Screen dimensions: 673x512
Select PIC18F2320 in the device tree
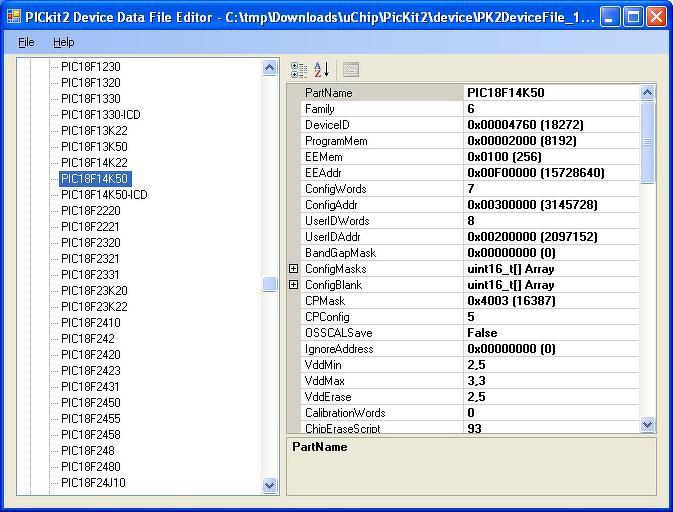(x=91, y=243)
